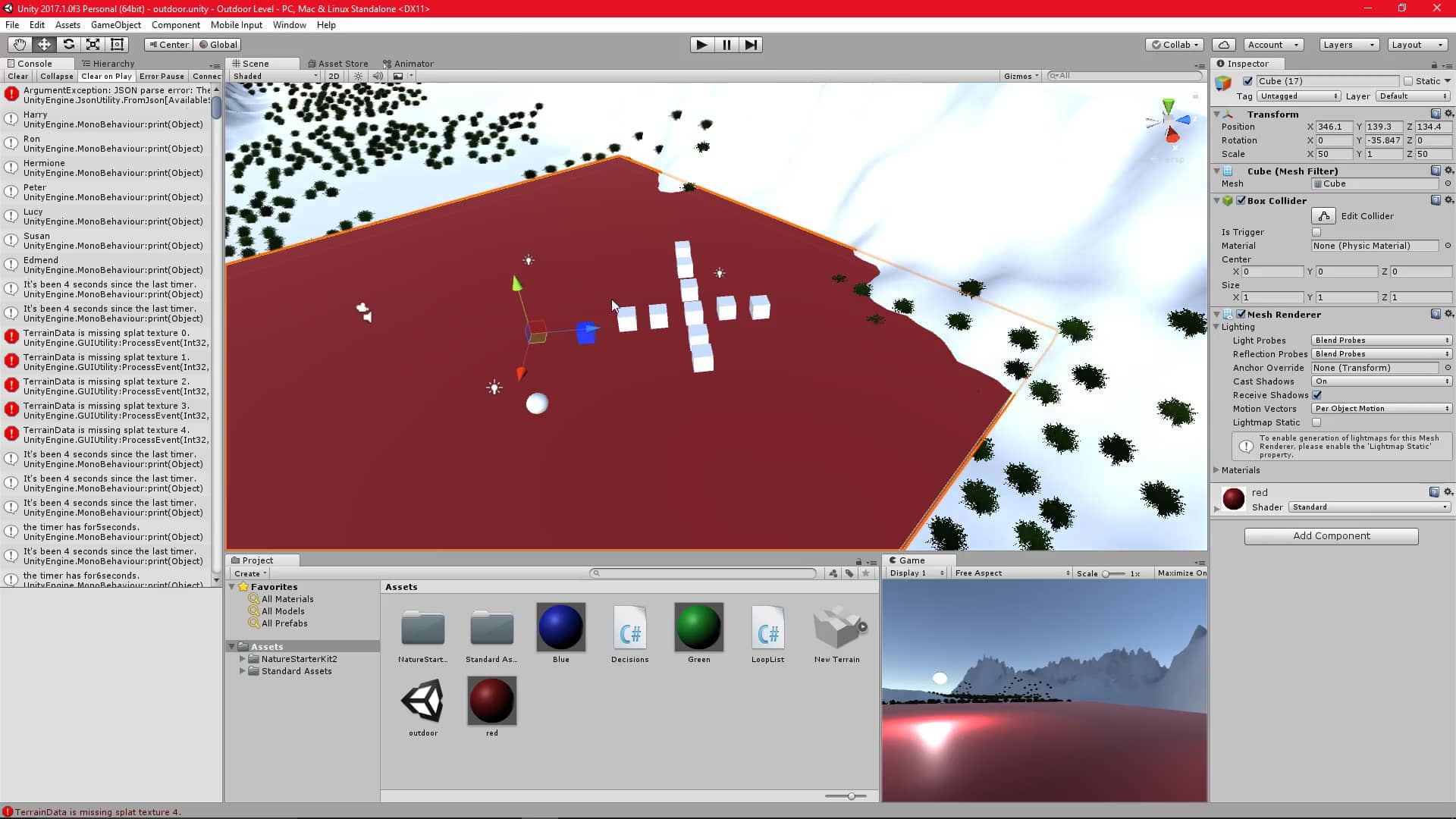Open the GameObject menu
The image size is (1456, 819).
(115, 25)
